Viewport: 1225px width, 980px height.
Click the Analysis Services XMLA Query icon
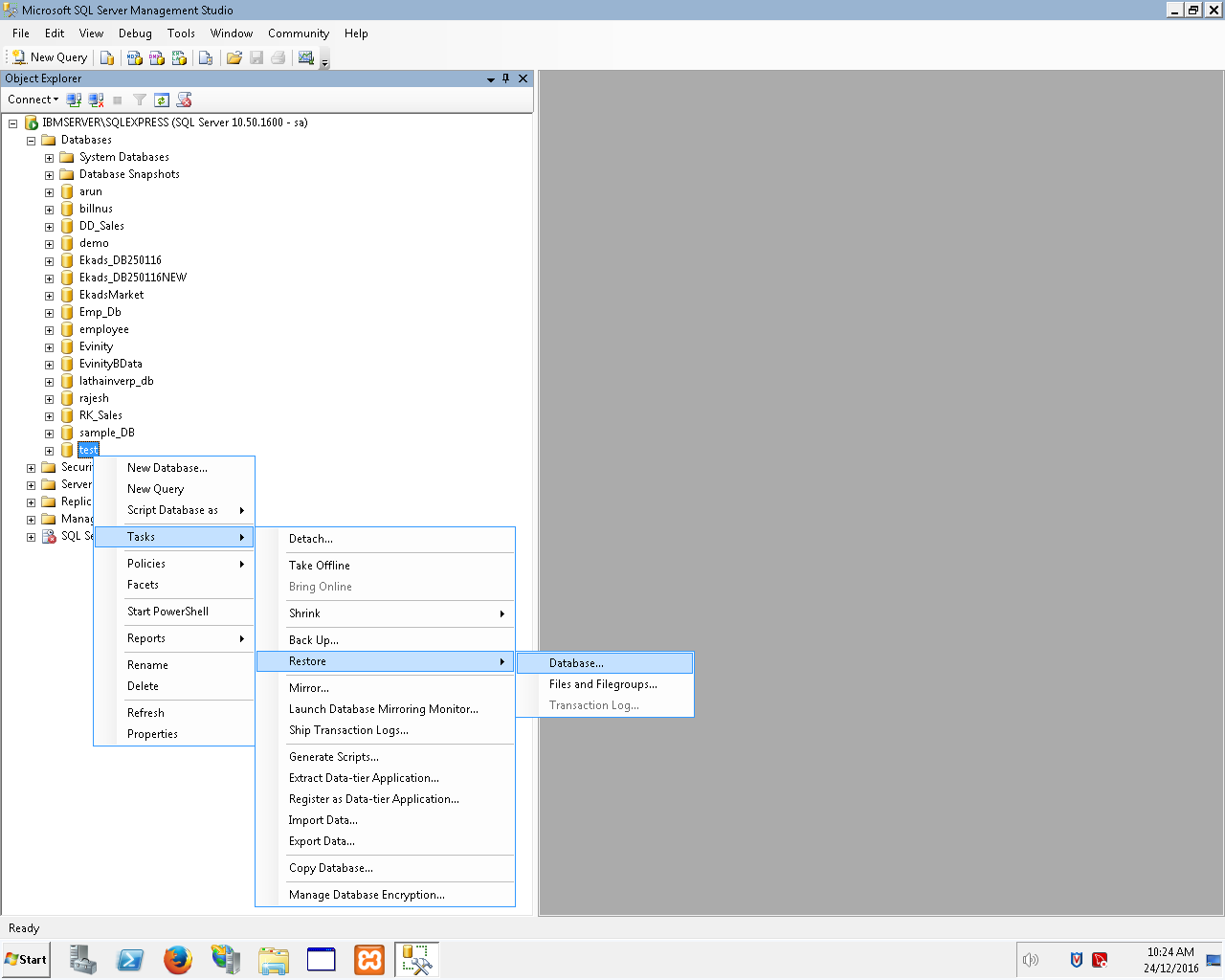(179, 57)
